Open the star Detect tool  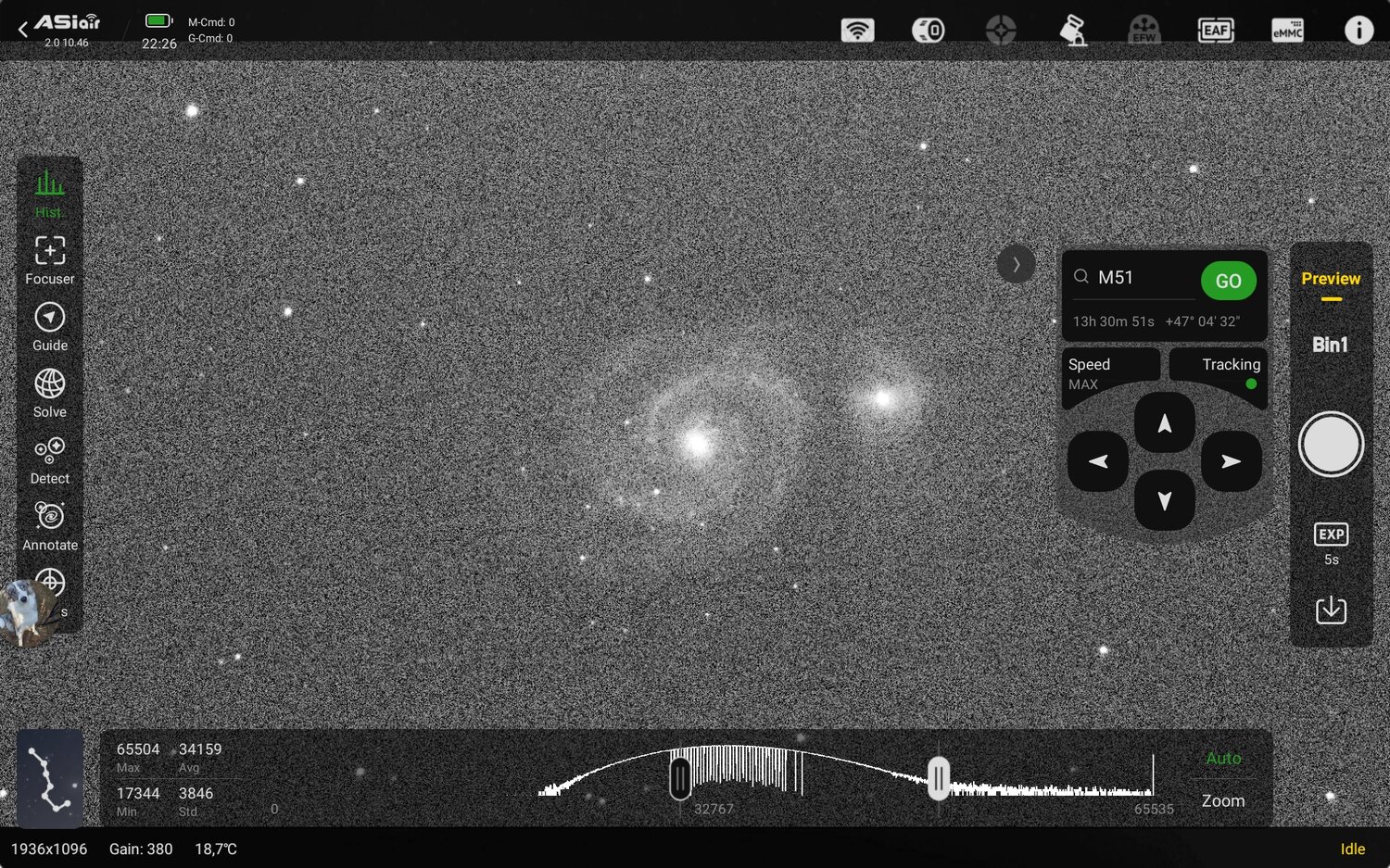tap(48, 459)
